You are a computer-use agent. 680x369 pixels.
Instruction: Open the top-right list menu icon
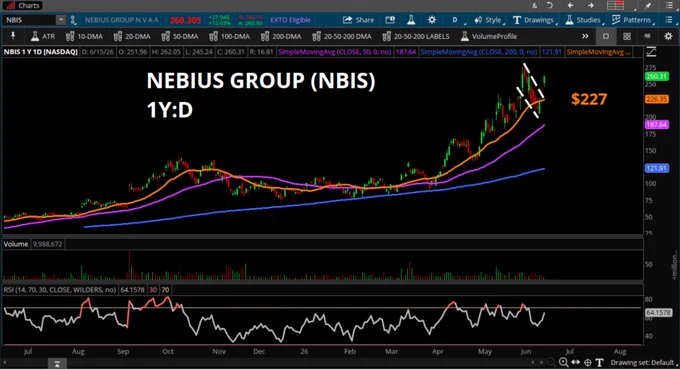(669, 5)
